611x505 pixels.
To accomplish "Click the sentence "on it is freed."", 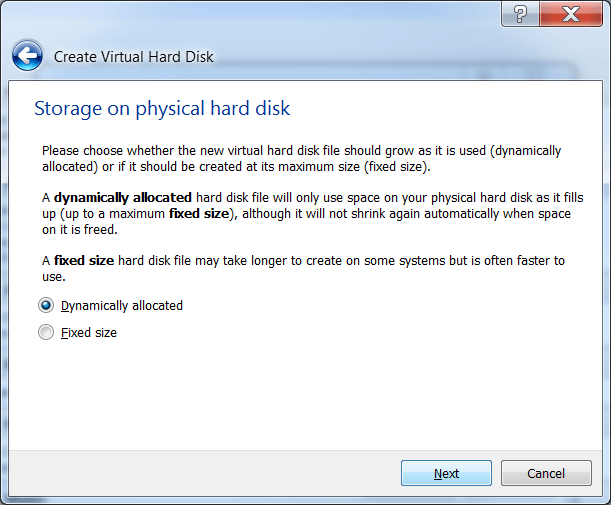I will coord(80,230).
